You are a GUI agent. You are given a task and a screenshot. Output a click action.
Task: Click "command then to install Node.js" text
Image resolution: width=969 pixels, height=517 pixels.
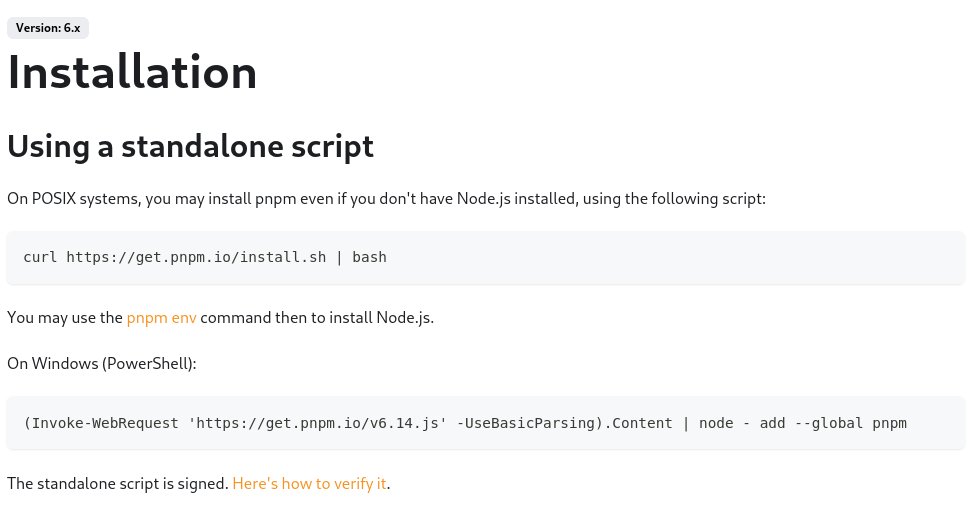tap(317, 317)
